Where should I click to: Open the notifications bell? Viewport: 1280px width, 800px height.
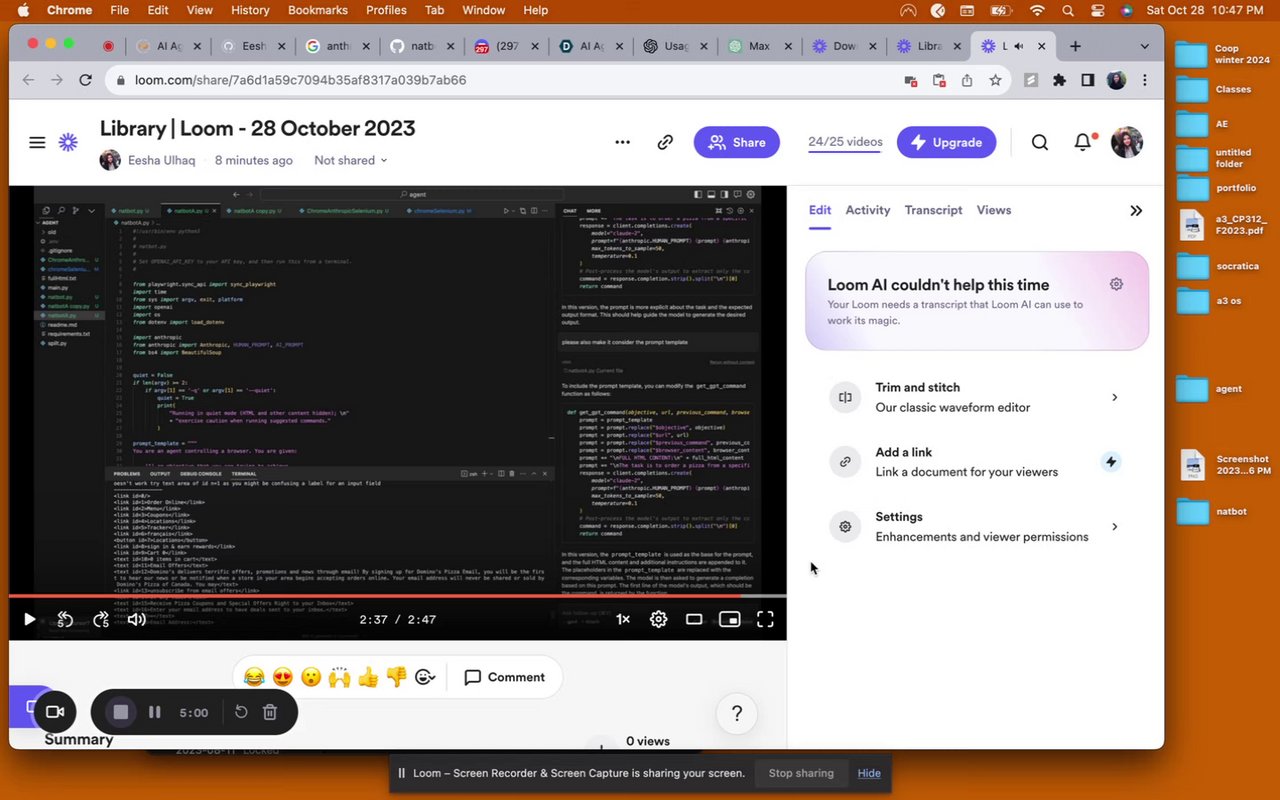[x=1083, y=142]
